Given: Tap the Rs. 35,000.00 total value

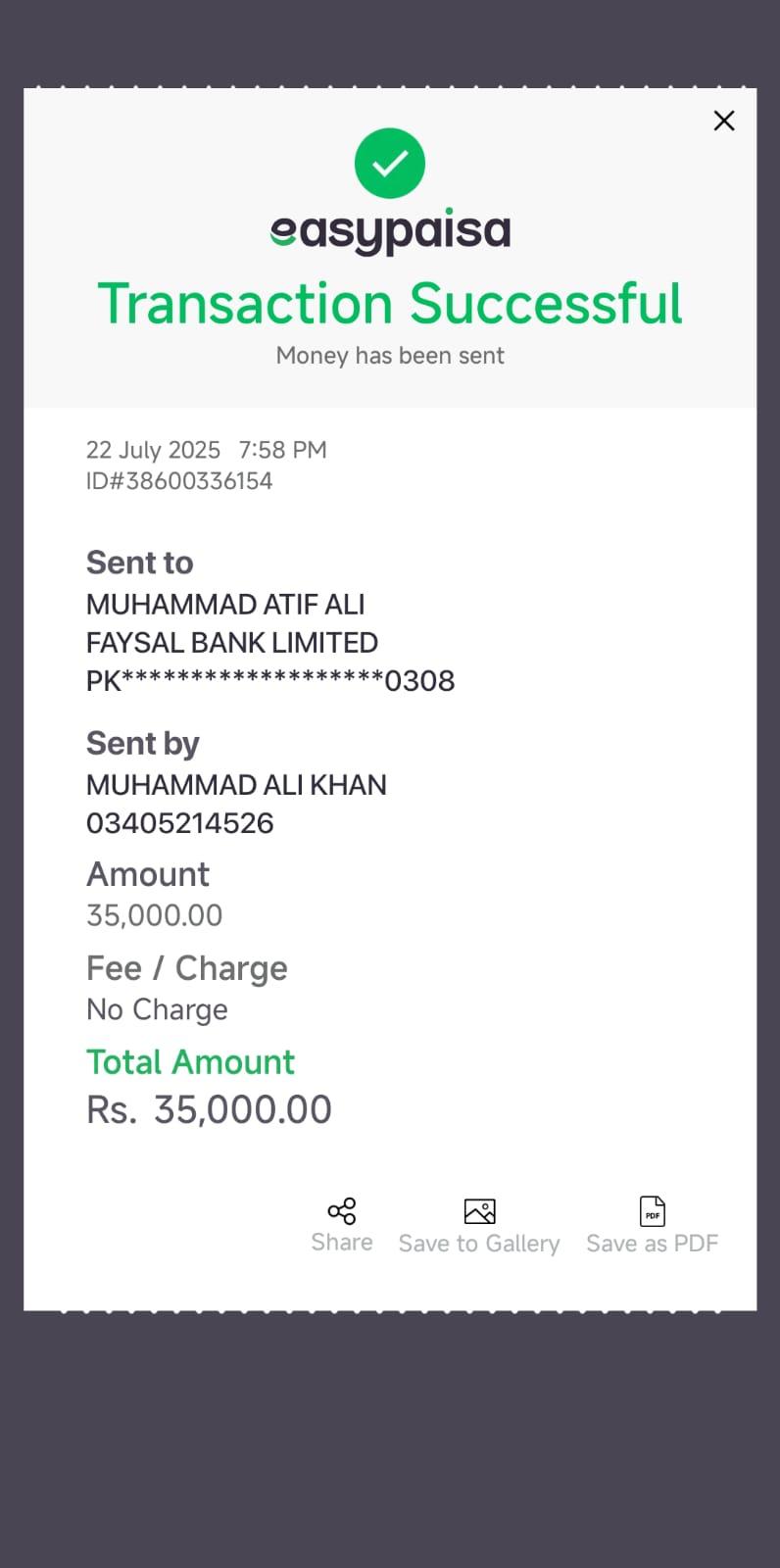Looking at the screenshot, I should pyautogui.click(x=210, y=1110).
